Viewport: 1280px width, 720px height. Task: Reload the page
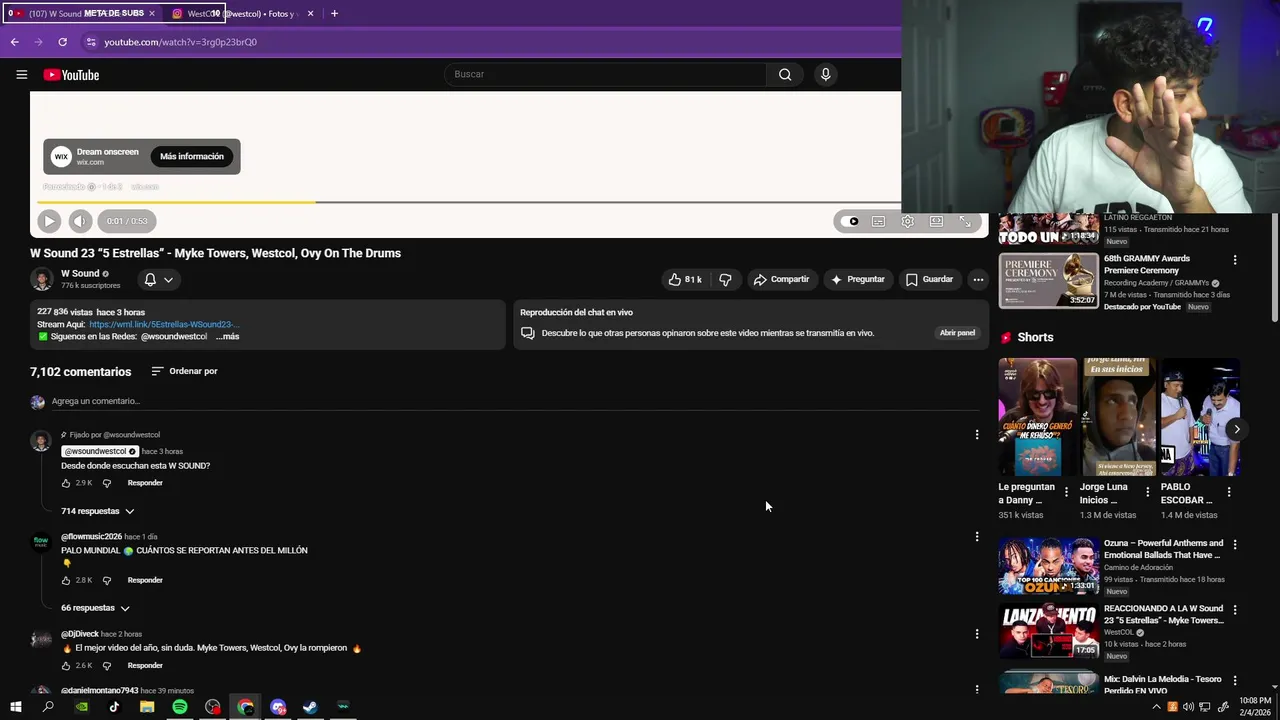click(62, 42)
